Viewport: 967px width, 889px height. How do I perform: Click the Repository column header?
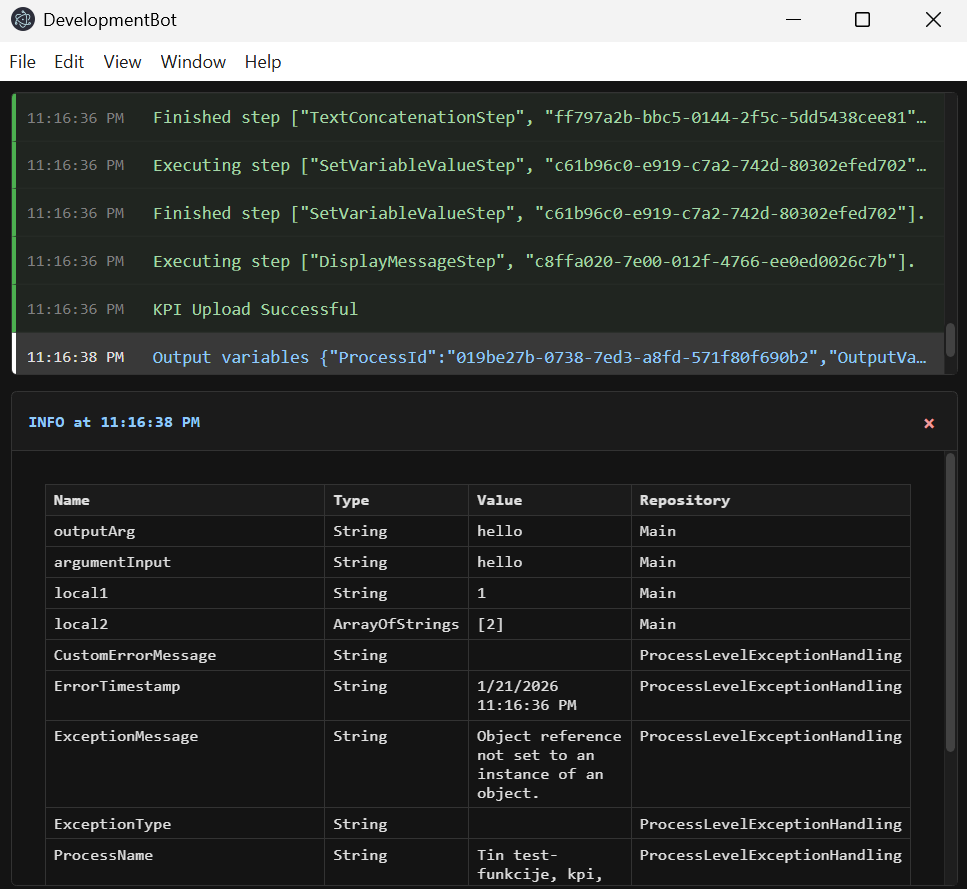pos(685,500)
